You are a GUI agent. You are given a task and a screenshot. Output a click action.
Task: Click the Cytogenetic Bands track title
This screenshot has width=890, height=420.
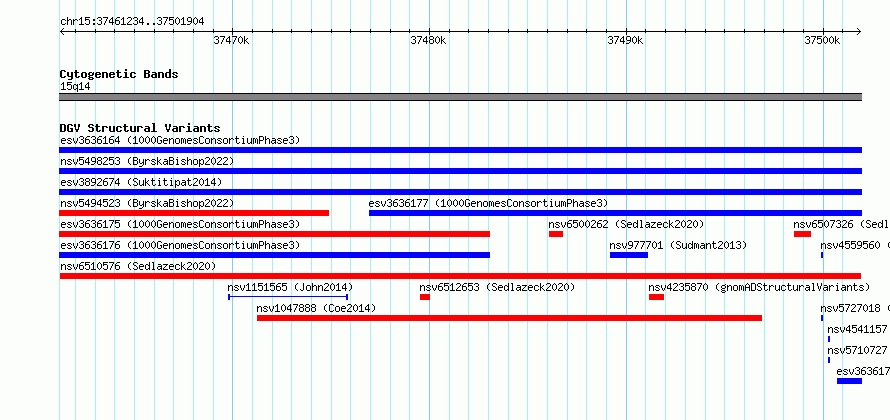[x=119, y=74]
